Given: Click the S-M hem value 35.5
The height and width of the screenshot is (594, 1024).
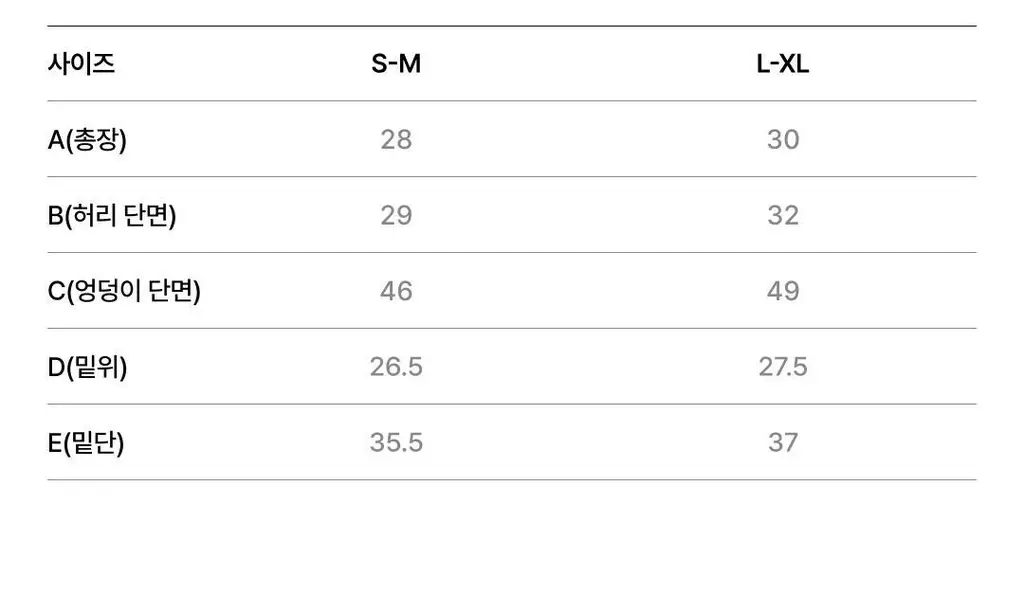Looking at the screenshot, I should (x=396, y=442).
